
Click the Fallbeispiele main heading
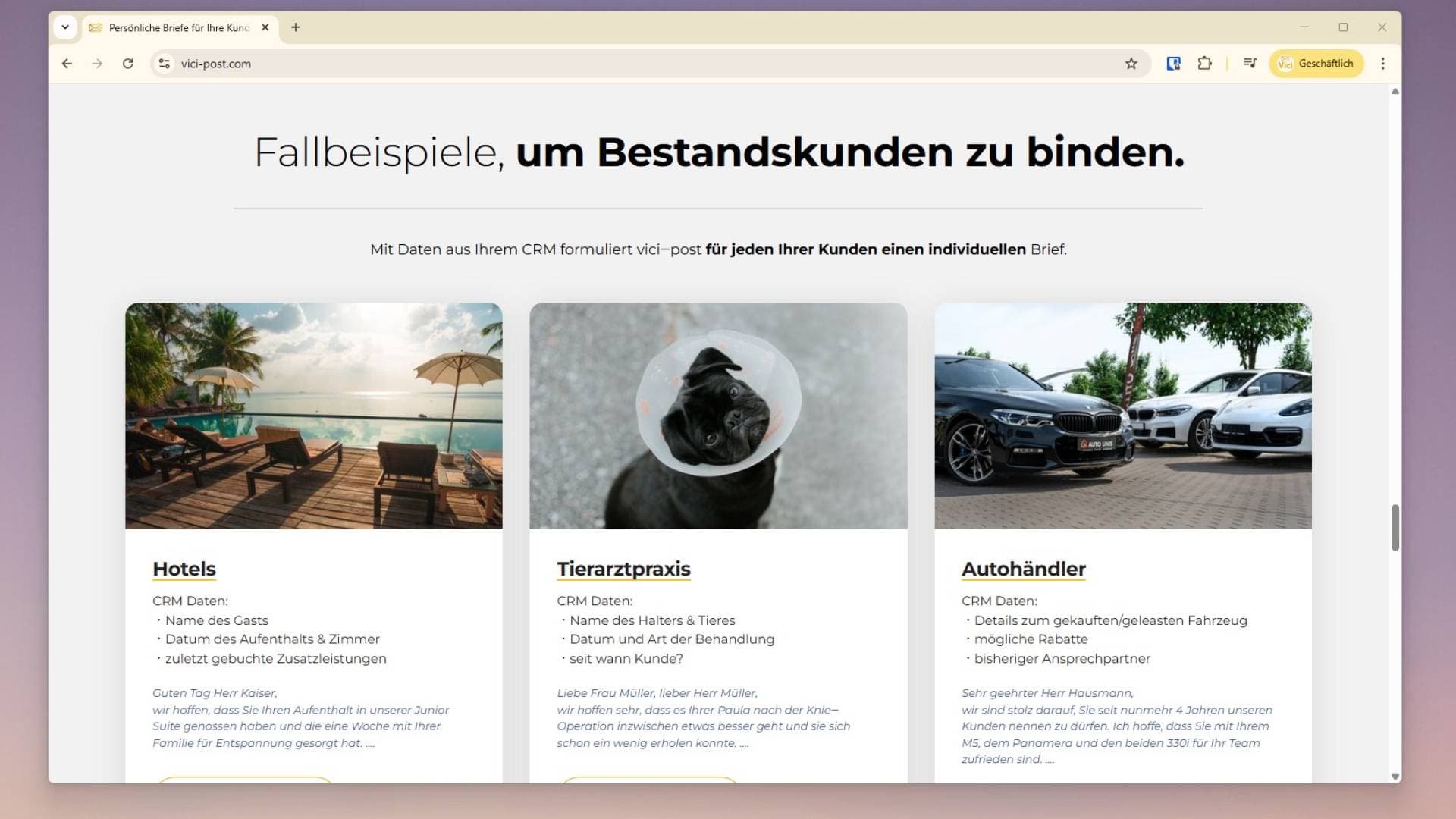pyautogui.click(x=719, y=152)
